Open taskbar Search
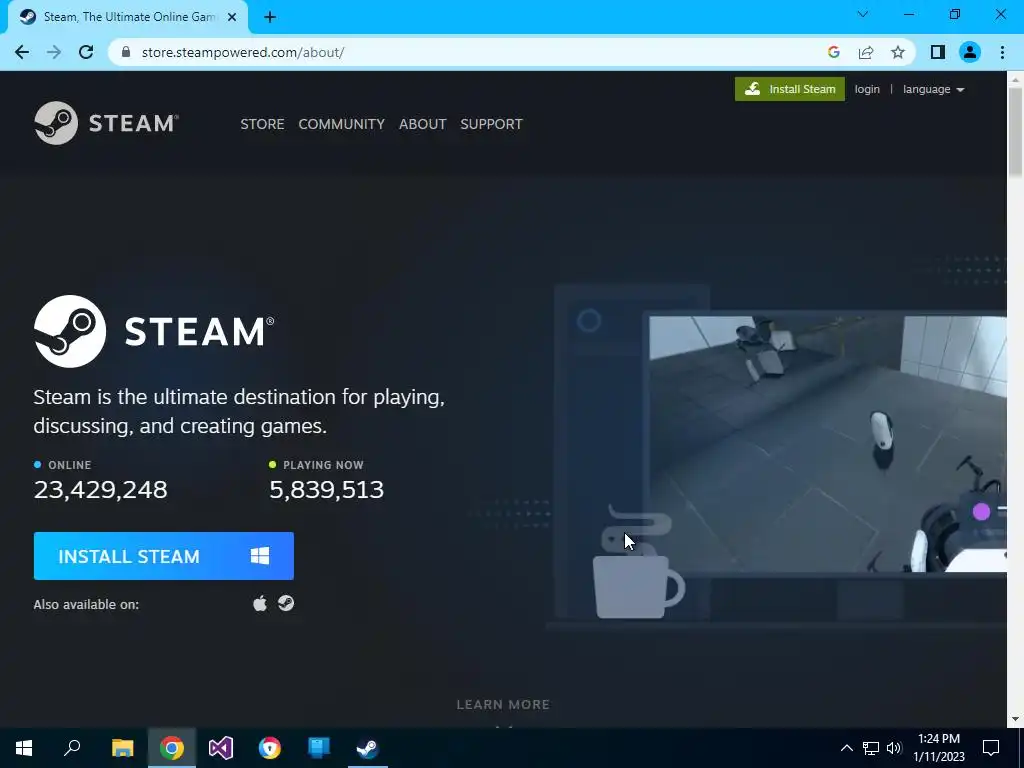Image resolution: width=1024 pixels, height=768 pixels. tap(72, 748)
